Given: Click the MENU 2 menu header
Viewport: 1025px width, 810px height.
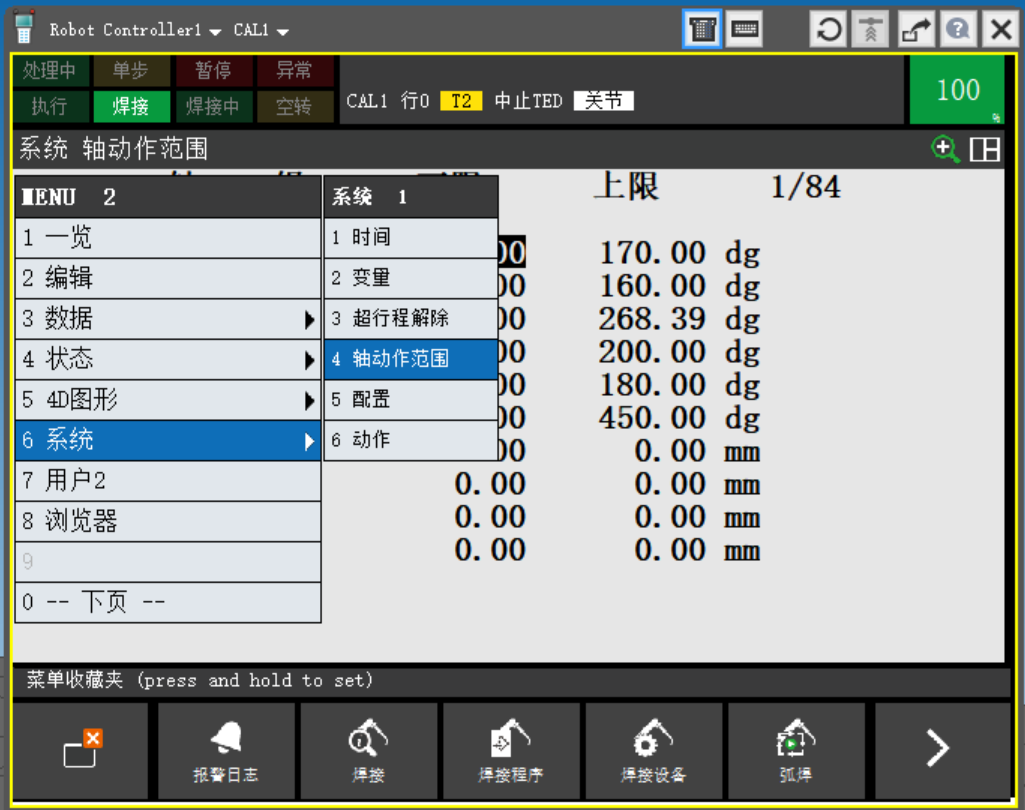Looking at the screenshot, I should point(168,197).
